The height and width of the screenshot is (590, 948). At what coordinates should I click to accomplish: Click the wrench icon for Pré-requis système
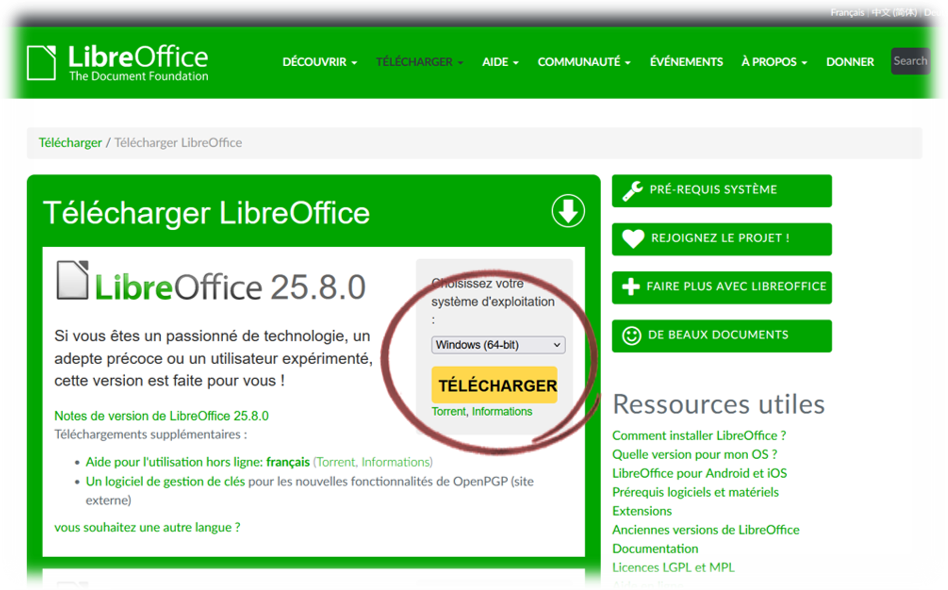[x=632, y=190]
